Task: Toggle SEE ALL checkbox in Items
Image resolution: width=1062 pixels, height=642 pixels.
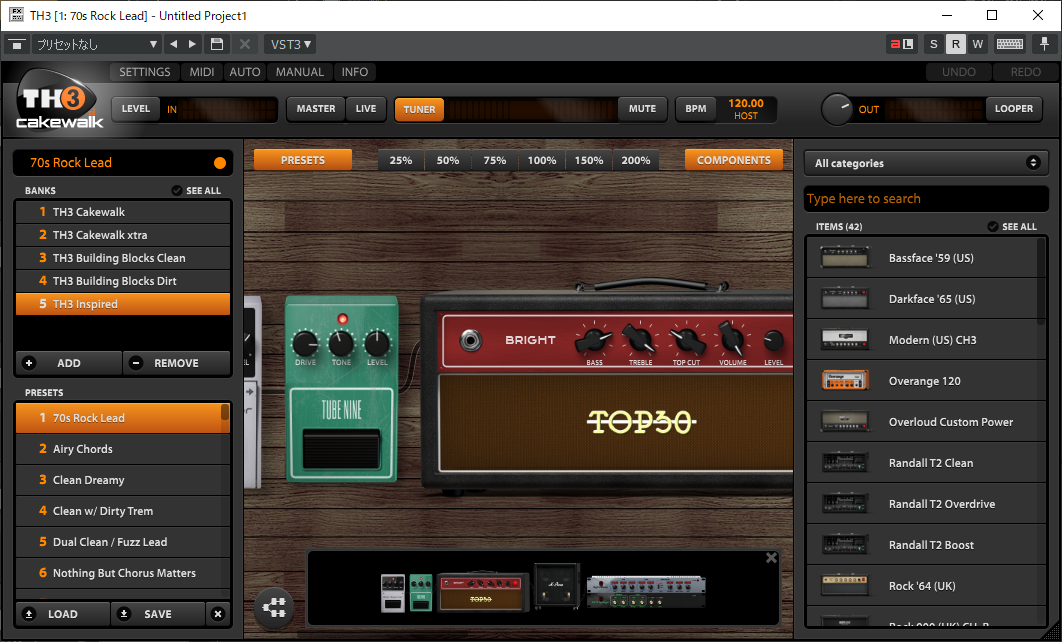Action: (993, 226)
